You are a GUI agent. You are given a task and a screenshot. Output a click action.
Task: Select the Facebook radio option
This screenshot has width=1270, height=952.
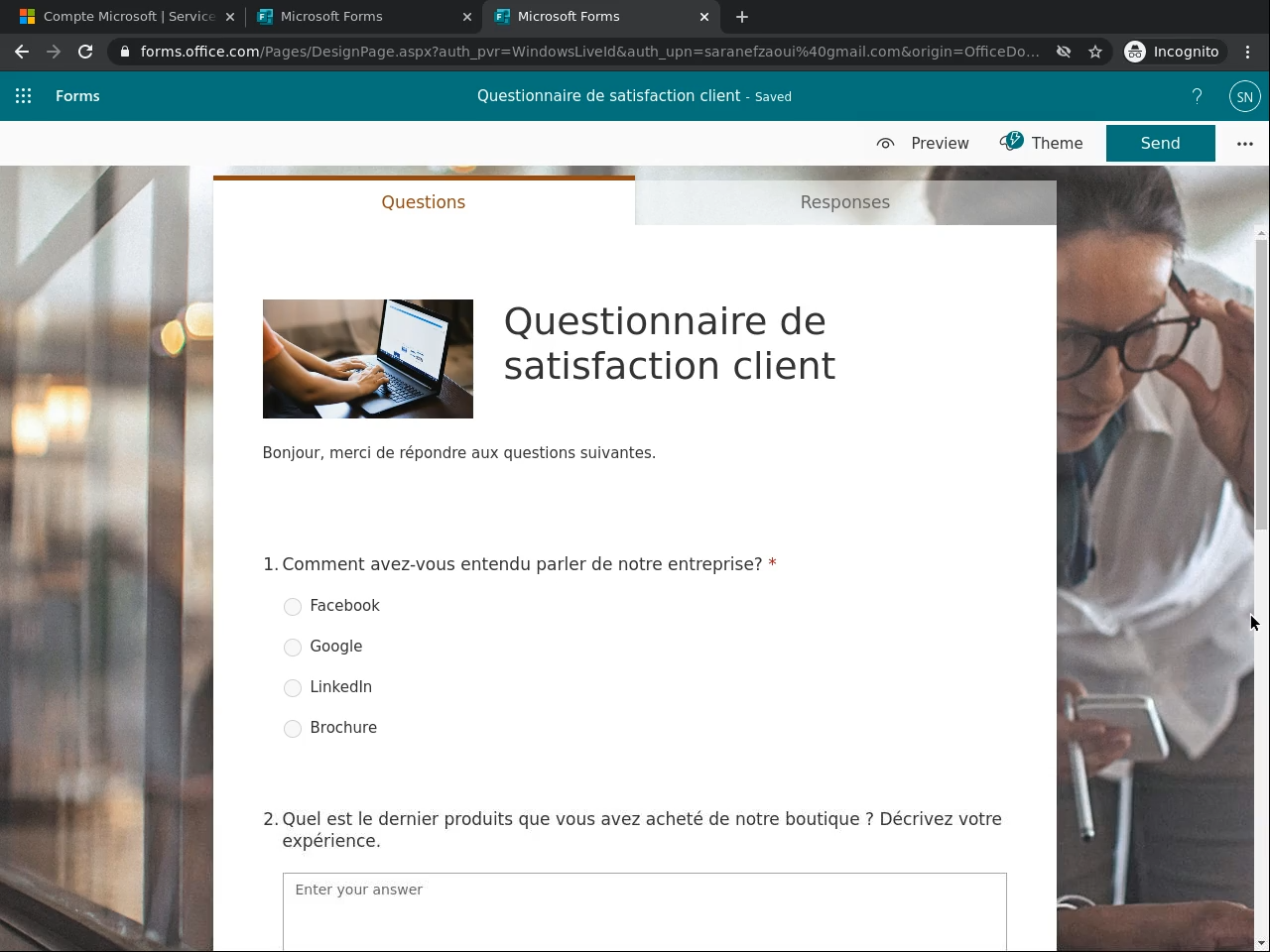point(293,607)
